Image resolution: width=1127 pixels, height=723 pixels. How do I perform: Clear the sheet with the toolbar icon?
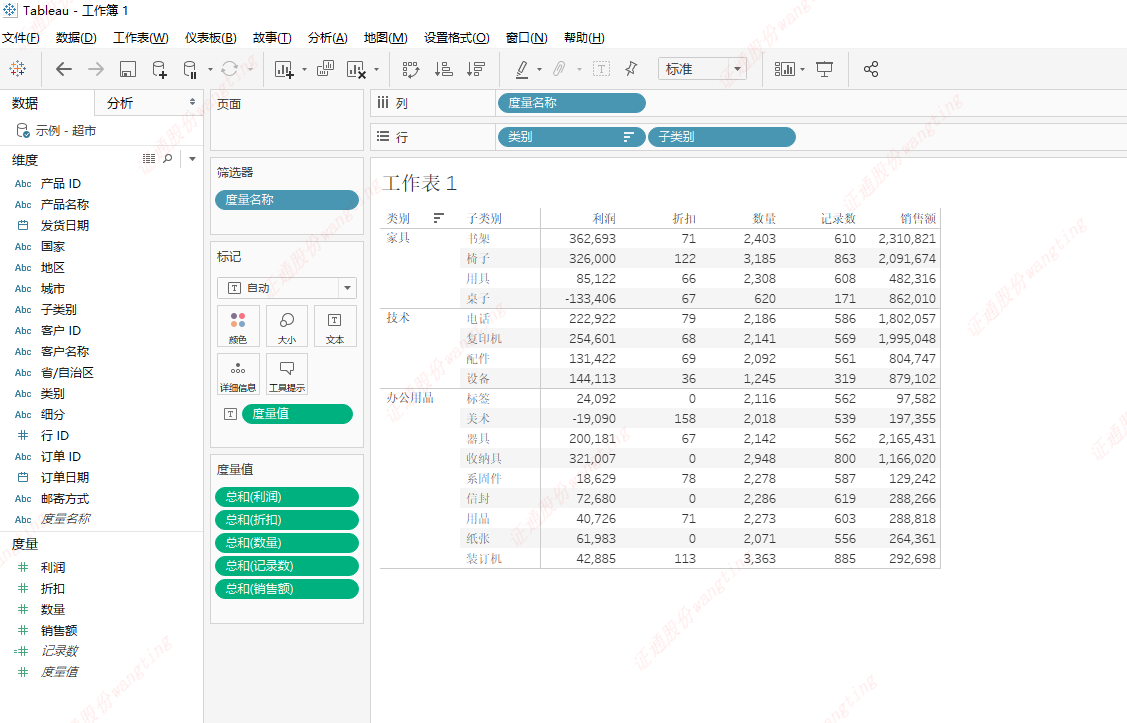(x=356, y=69)
